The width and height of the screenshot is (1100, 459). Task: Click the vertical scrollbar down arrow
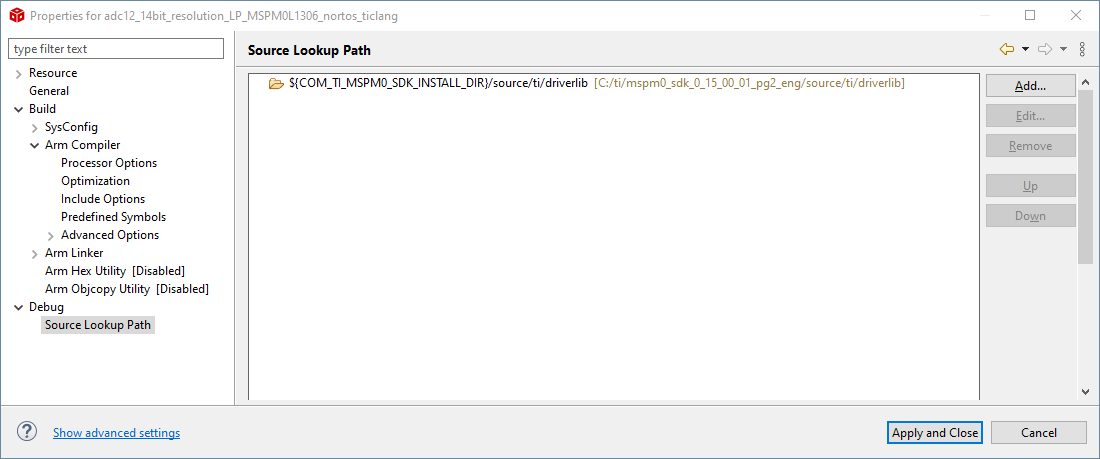click(1085, 391)
